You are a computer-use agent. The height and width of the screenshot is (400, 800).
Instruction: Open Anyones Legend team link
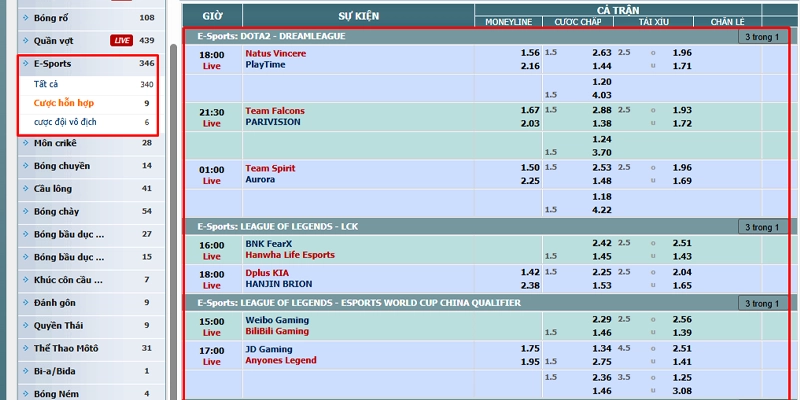click(281, 361)
